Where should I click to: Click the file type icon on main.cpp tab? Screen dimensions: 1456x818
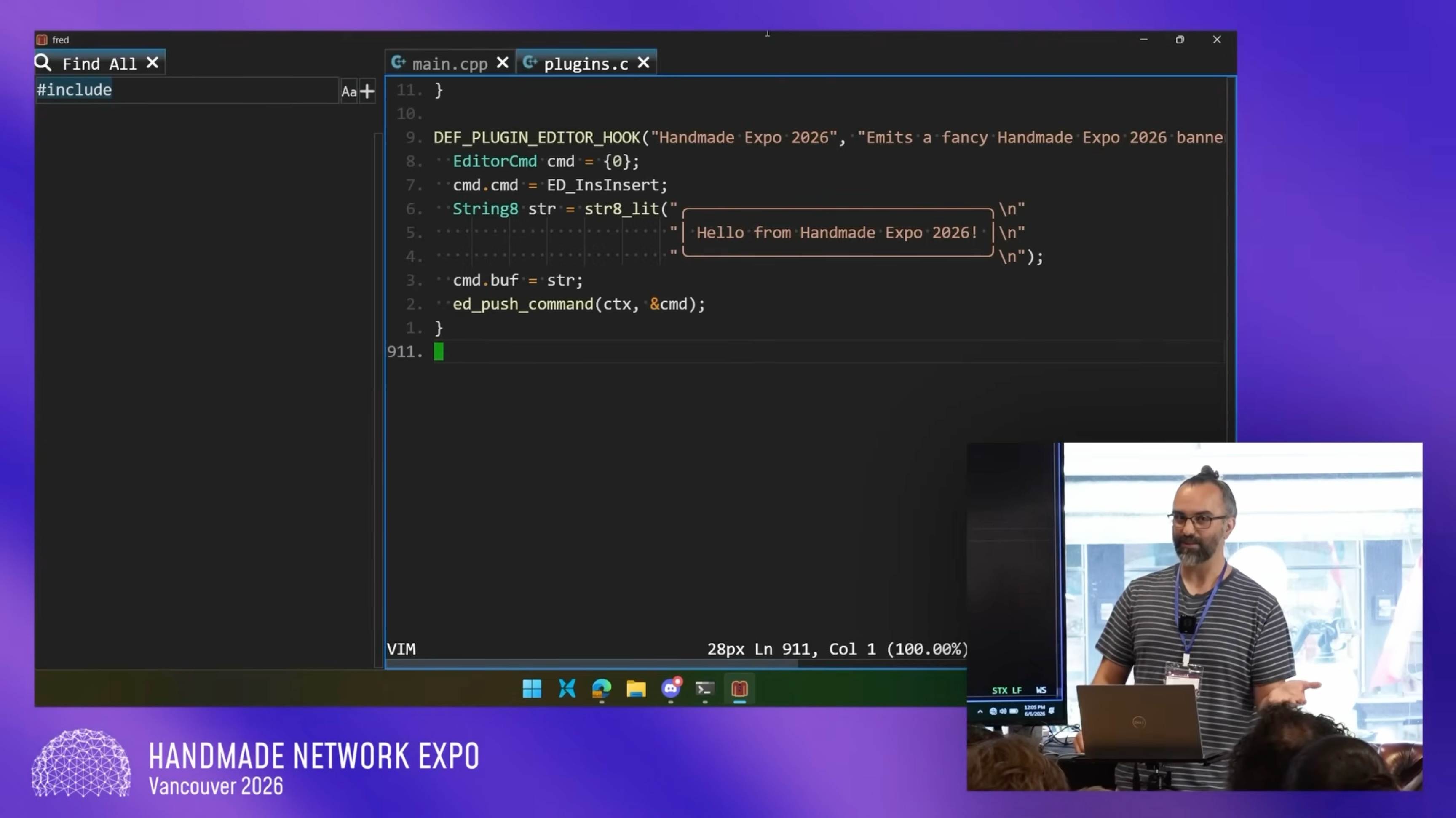click(x=399, y=62)
